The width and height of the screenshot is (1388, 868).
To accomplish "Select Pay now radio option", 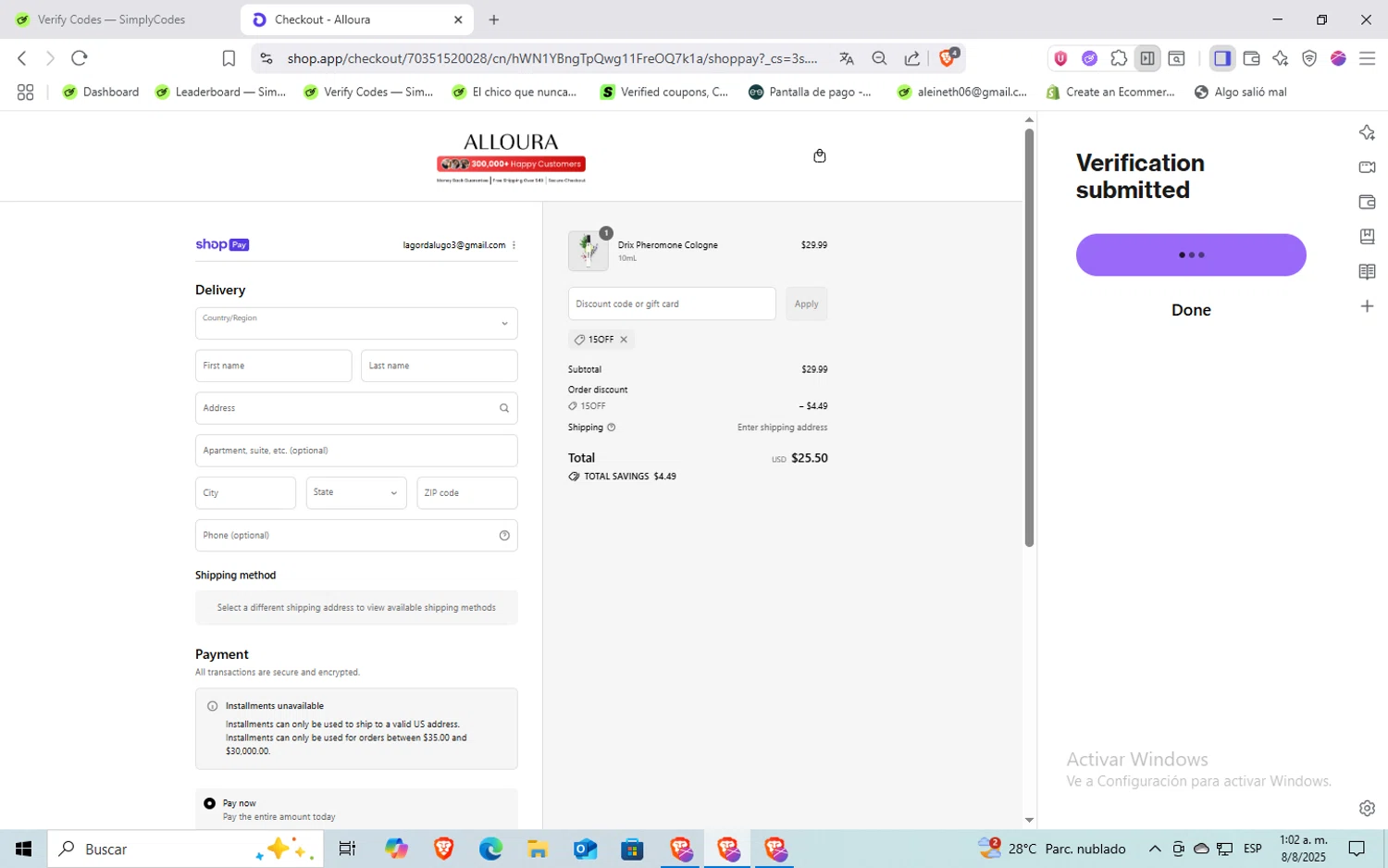I will click(x=210, y=803).
